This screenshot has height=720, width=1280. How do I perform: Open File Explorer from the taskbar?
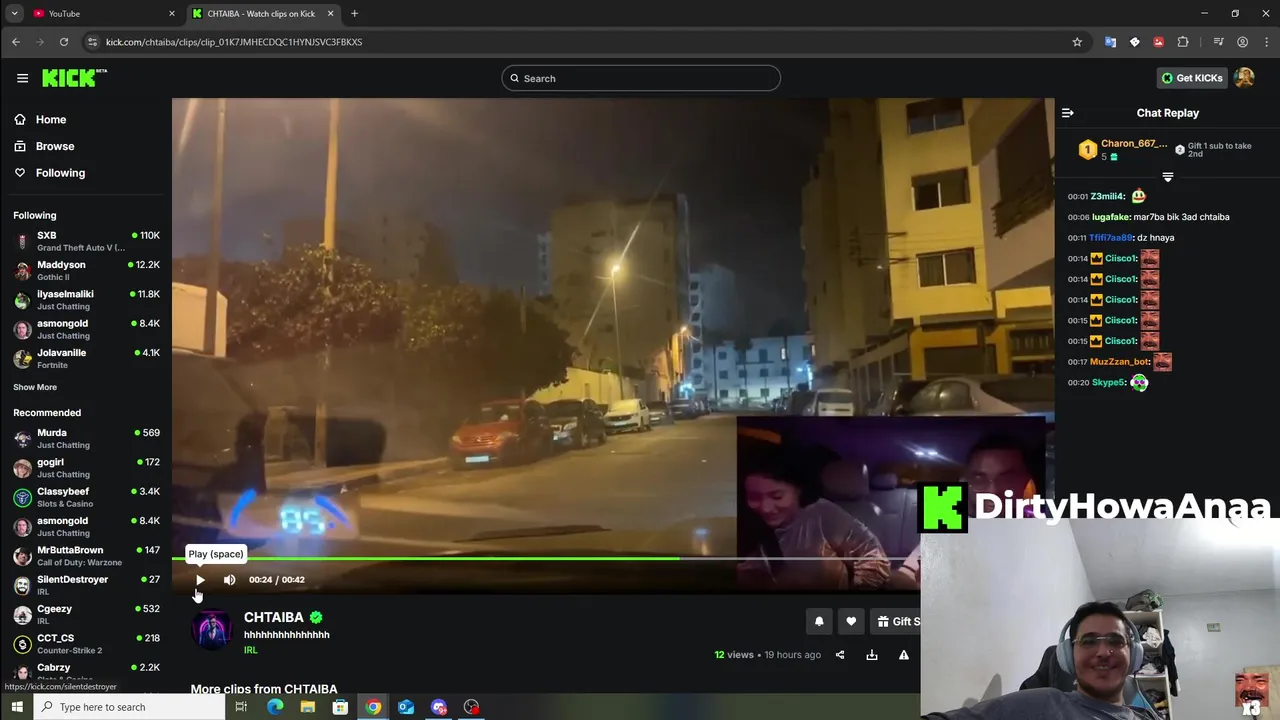[308, 707]
